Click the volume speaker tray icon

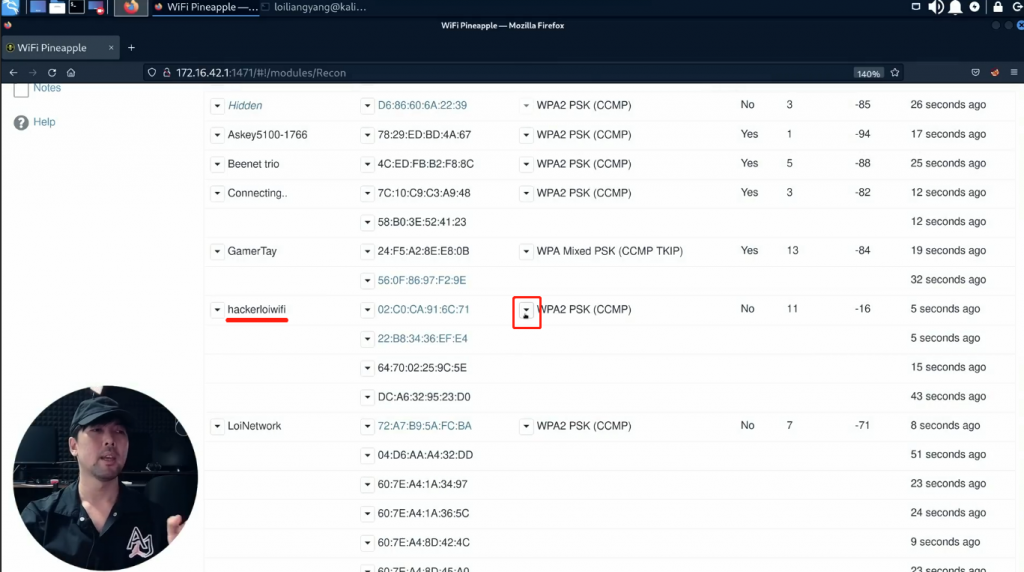point(935,7)
